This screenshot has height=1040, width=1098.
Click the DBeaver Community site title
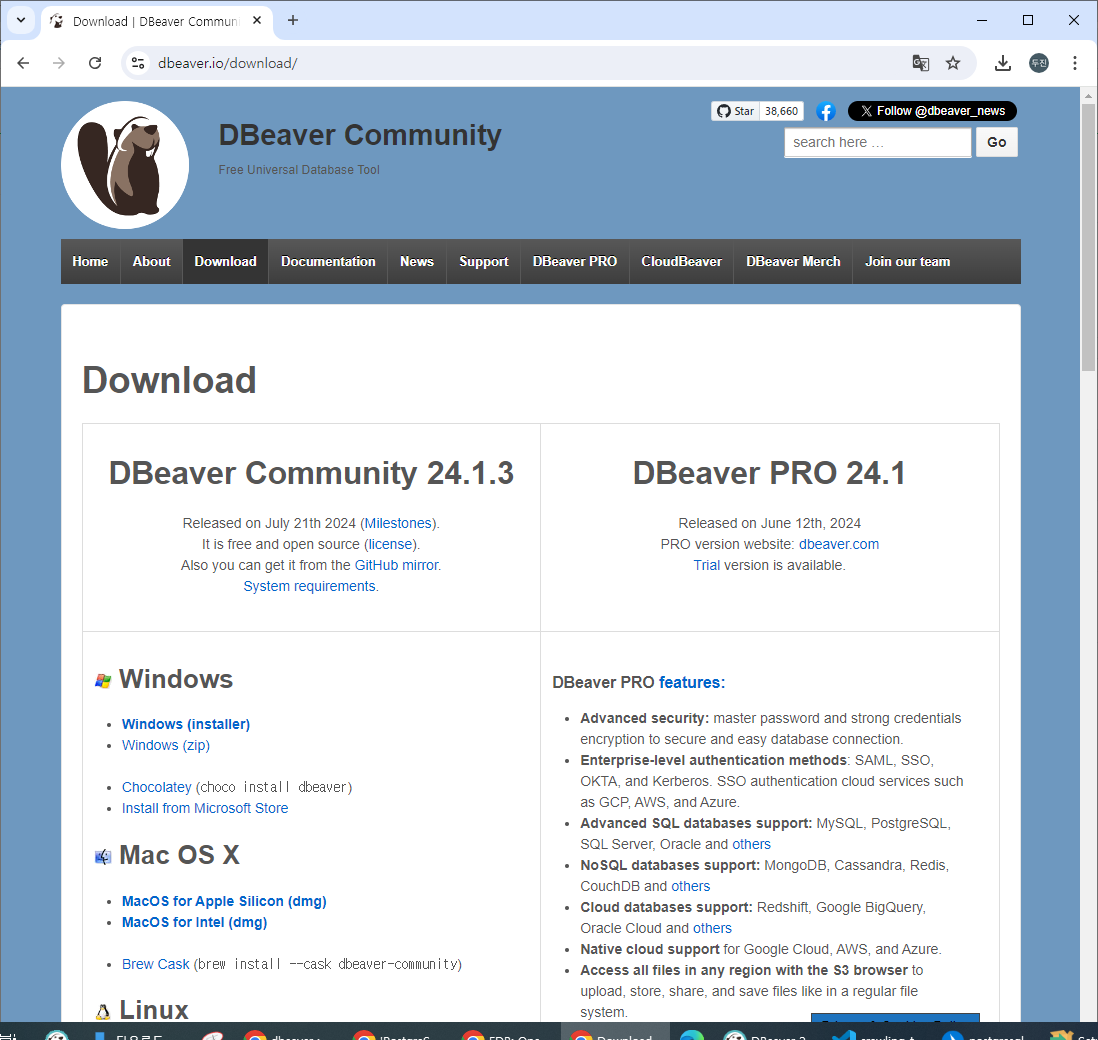360,134
